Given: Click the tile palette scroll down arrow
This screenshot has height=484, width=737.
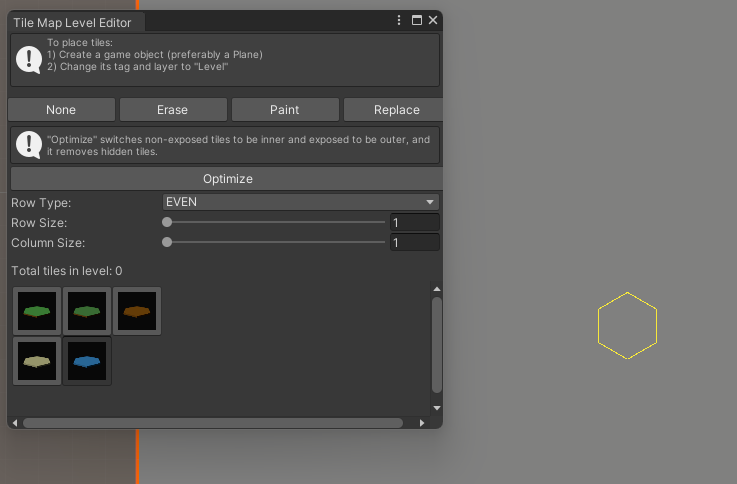Looking at the screenshot, I should point(437,408).
